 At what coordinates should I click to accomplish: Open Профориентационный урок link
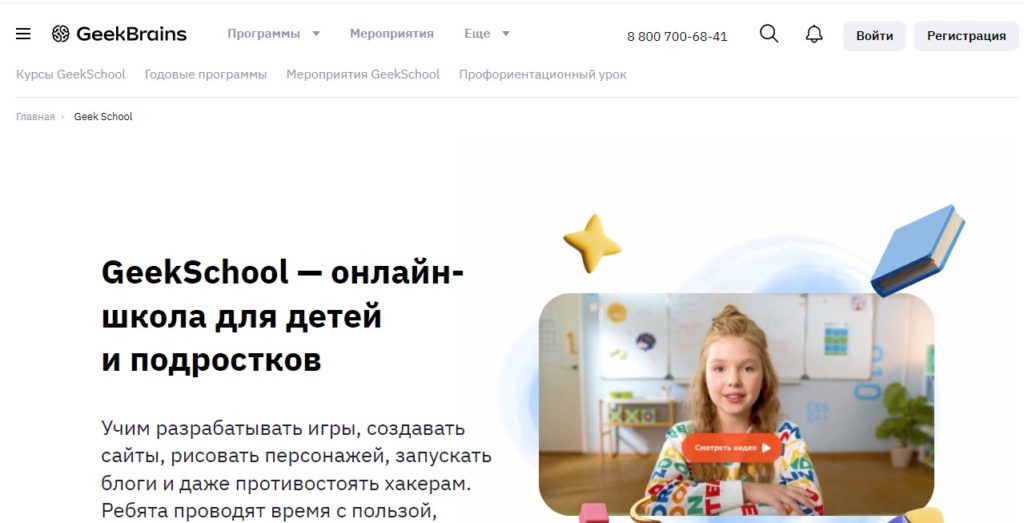tap(543, 74)
